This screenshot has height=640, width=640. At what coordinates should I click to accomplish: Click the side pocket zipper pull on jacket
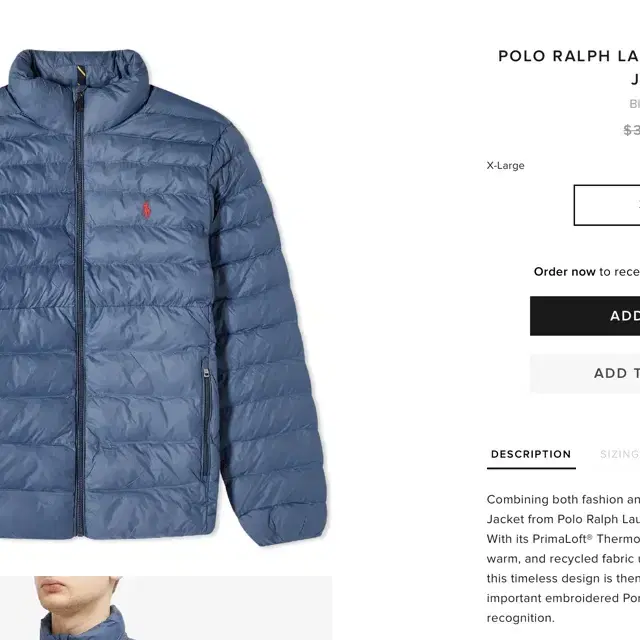click(x=207, y=373)
